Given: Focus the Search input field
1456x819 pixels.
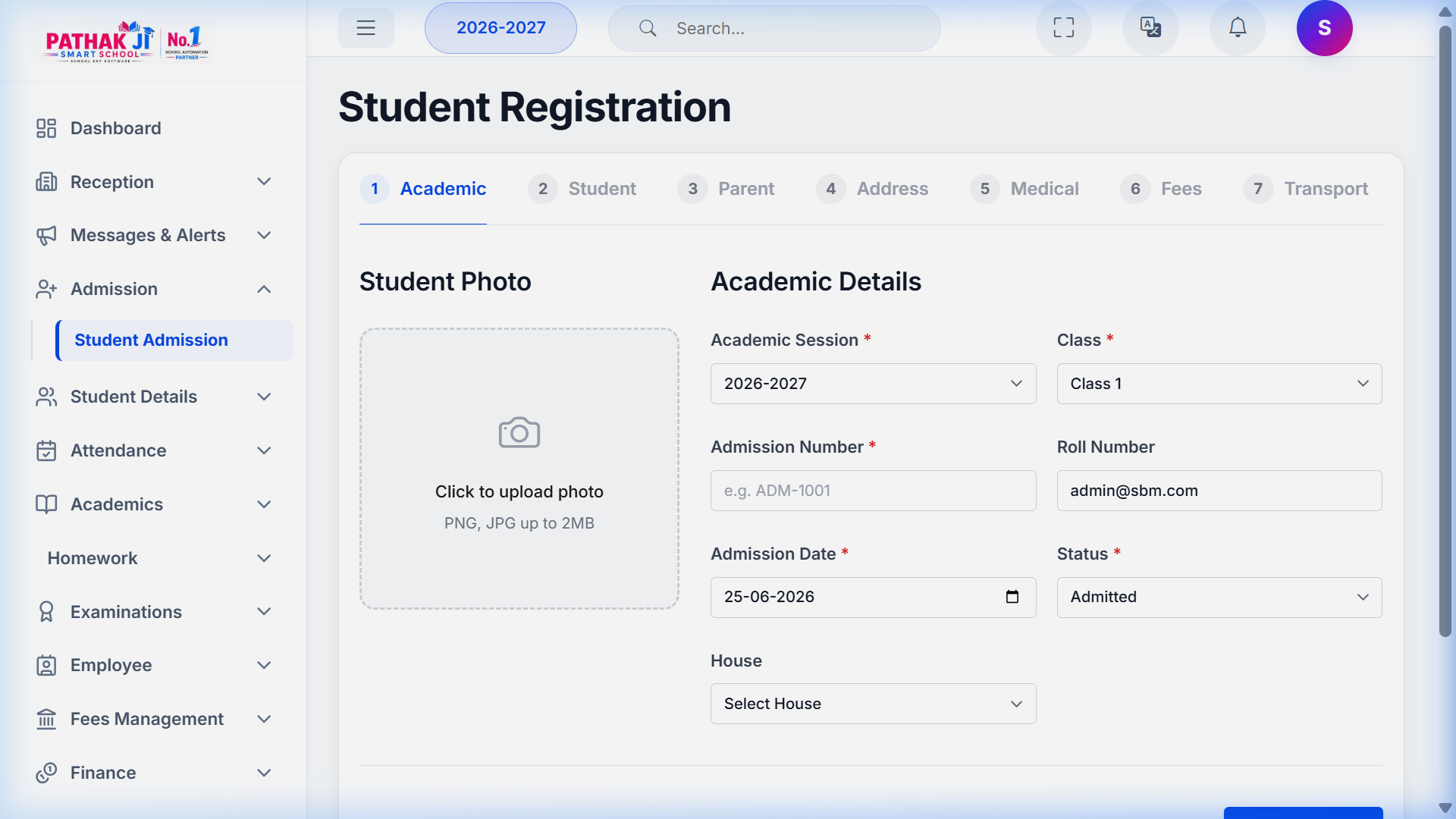Looking at the screenshot, I should click(x=774, y=28).
